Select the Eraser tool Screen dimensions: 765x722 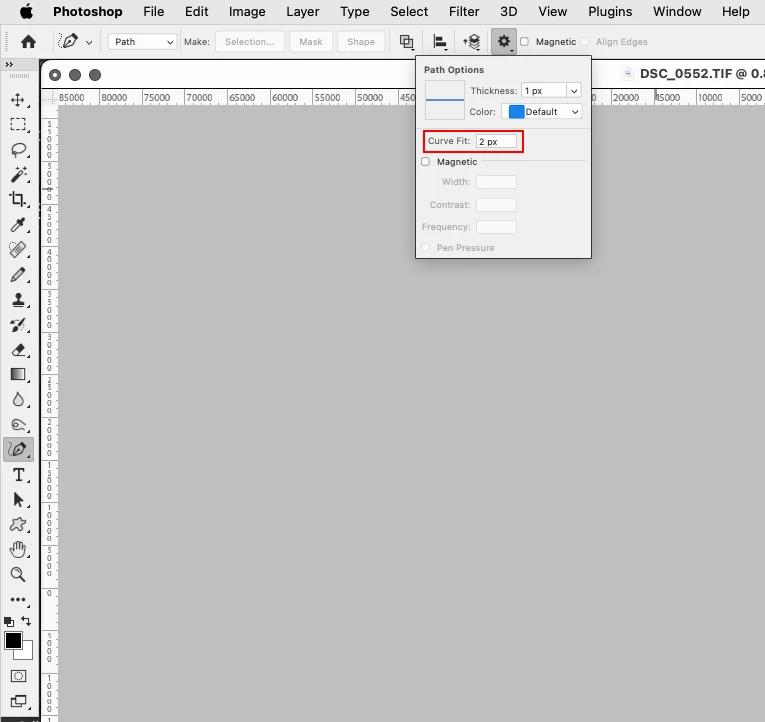tap(18, 350)
